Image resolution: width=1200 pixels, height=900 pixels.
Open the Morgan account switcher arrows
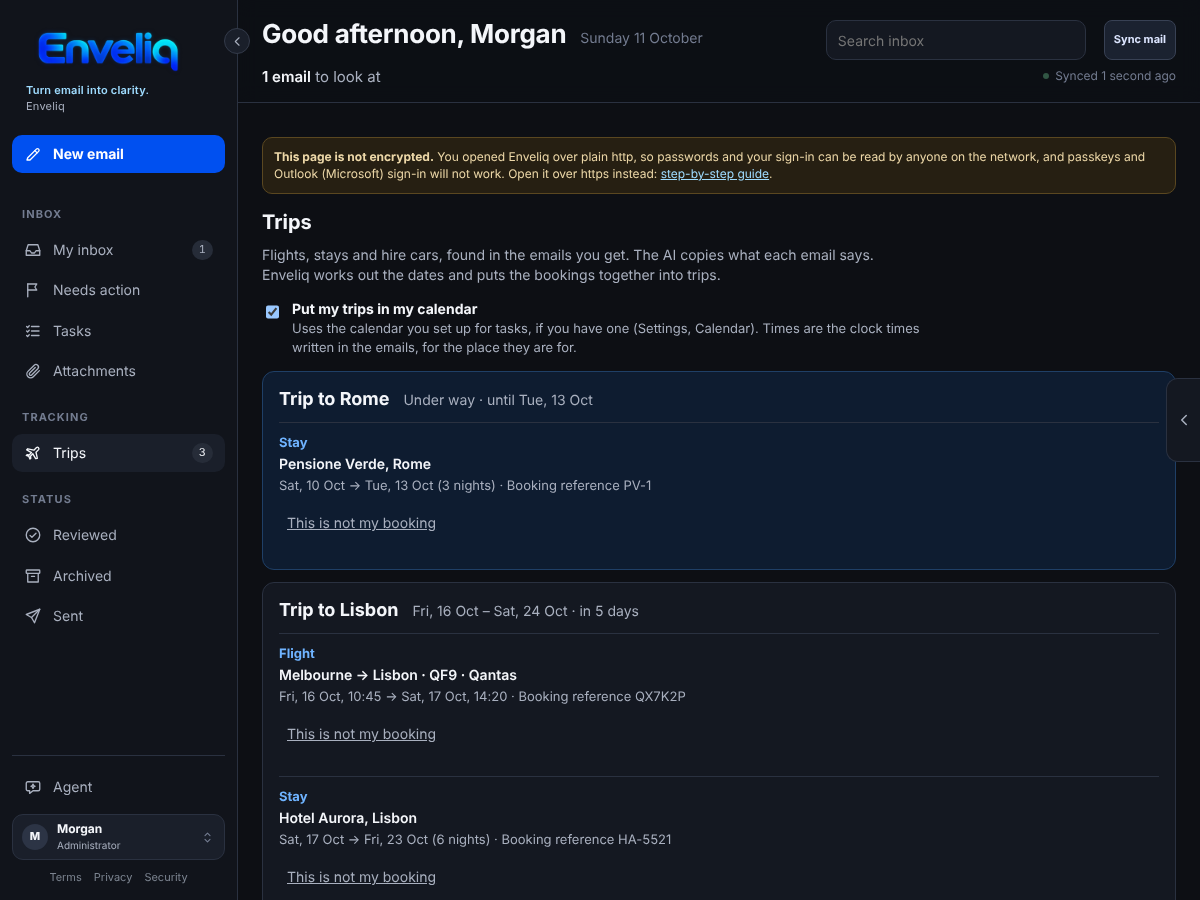coord(207,837)
